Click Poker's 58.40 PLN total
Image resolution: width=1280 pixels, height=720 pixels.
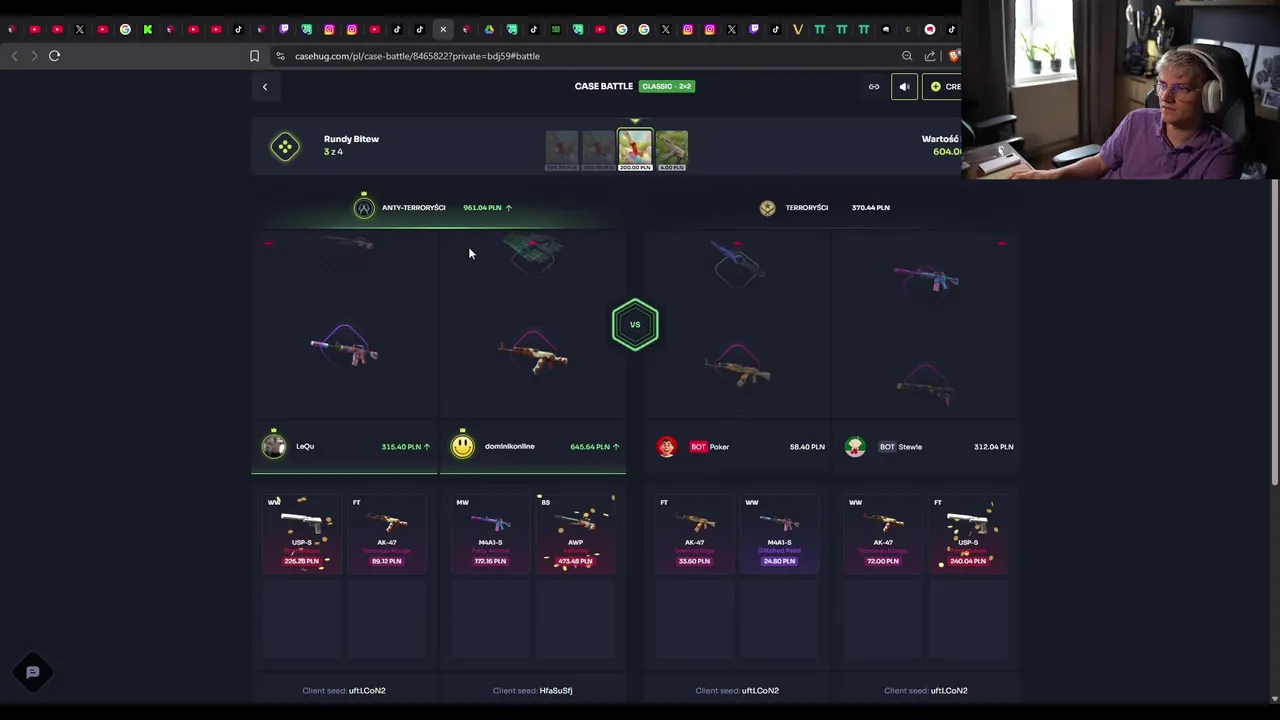(x=807, y=447)
